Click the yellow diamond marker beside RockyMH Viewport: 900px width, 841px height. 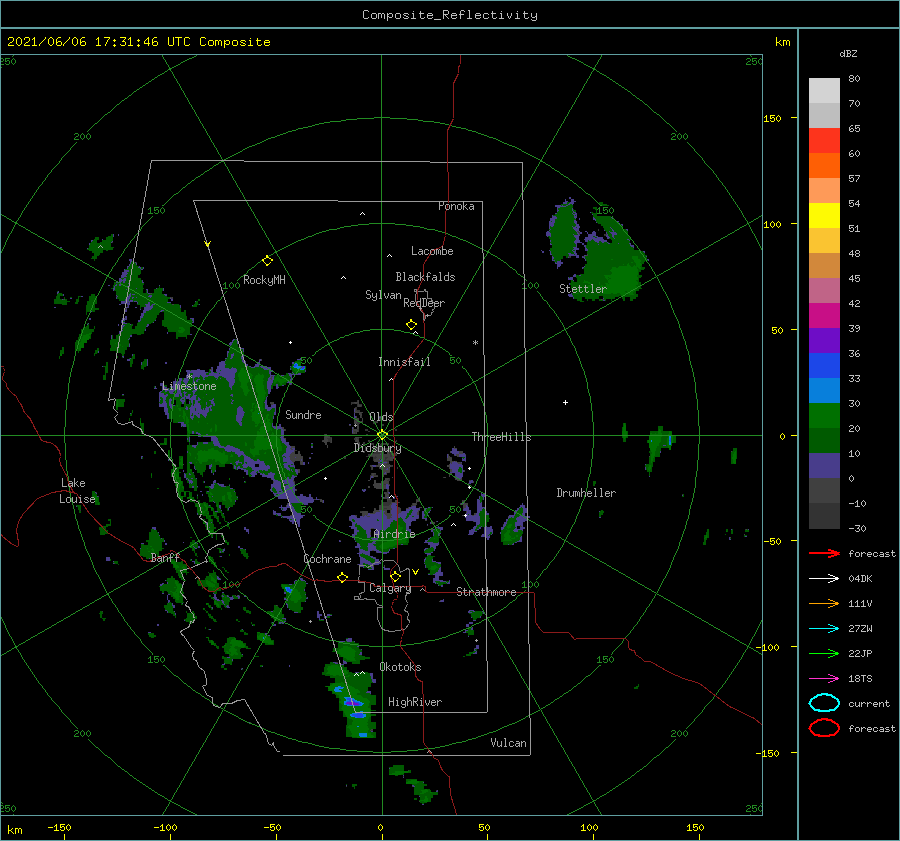(x=267, y=261)
